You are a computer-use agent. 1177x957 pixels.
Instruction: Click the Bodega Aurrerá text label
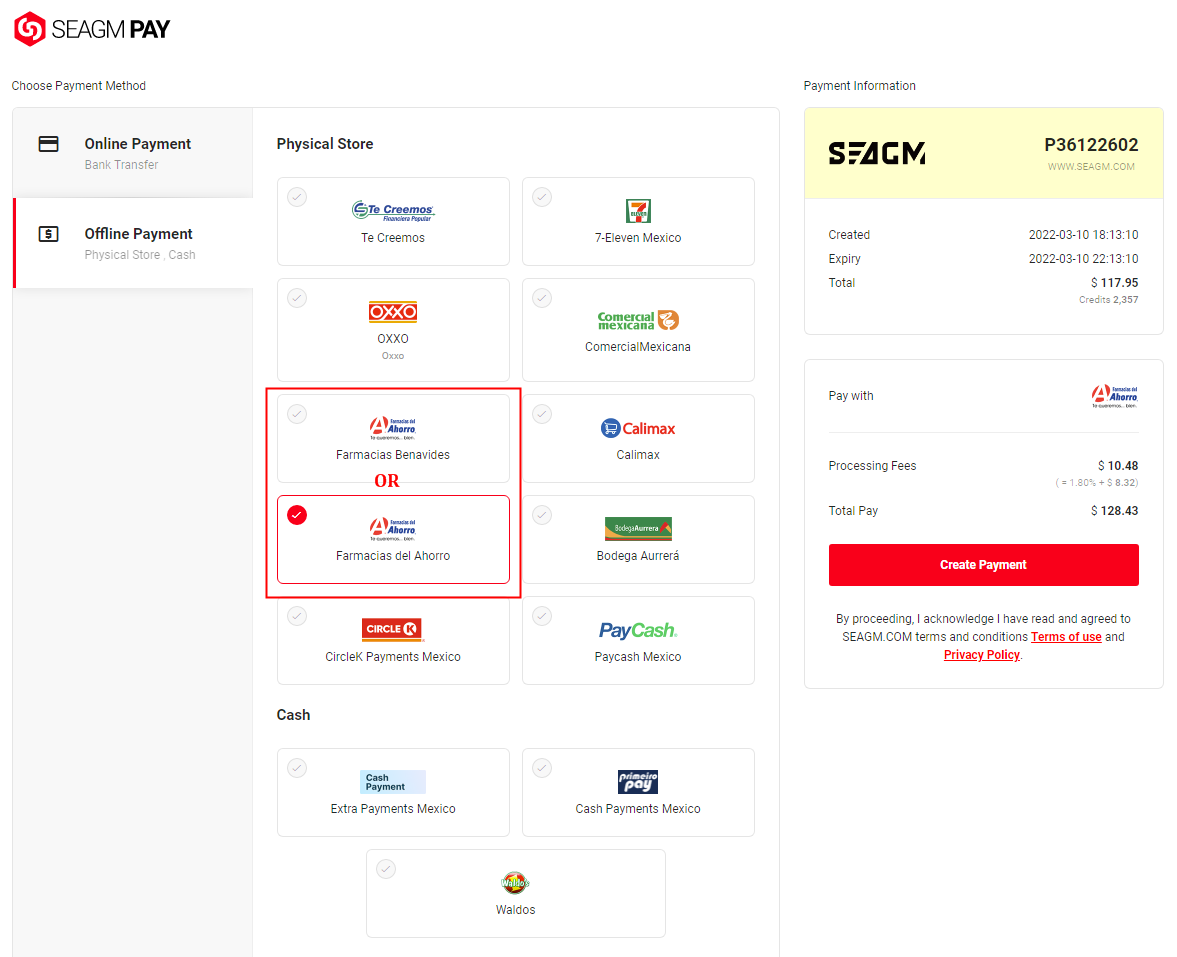pyautogui.click(x=638, y=556)
